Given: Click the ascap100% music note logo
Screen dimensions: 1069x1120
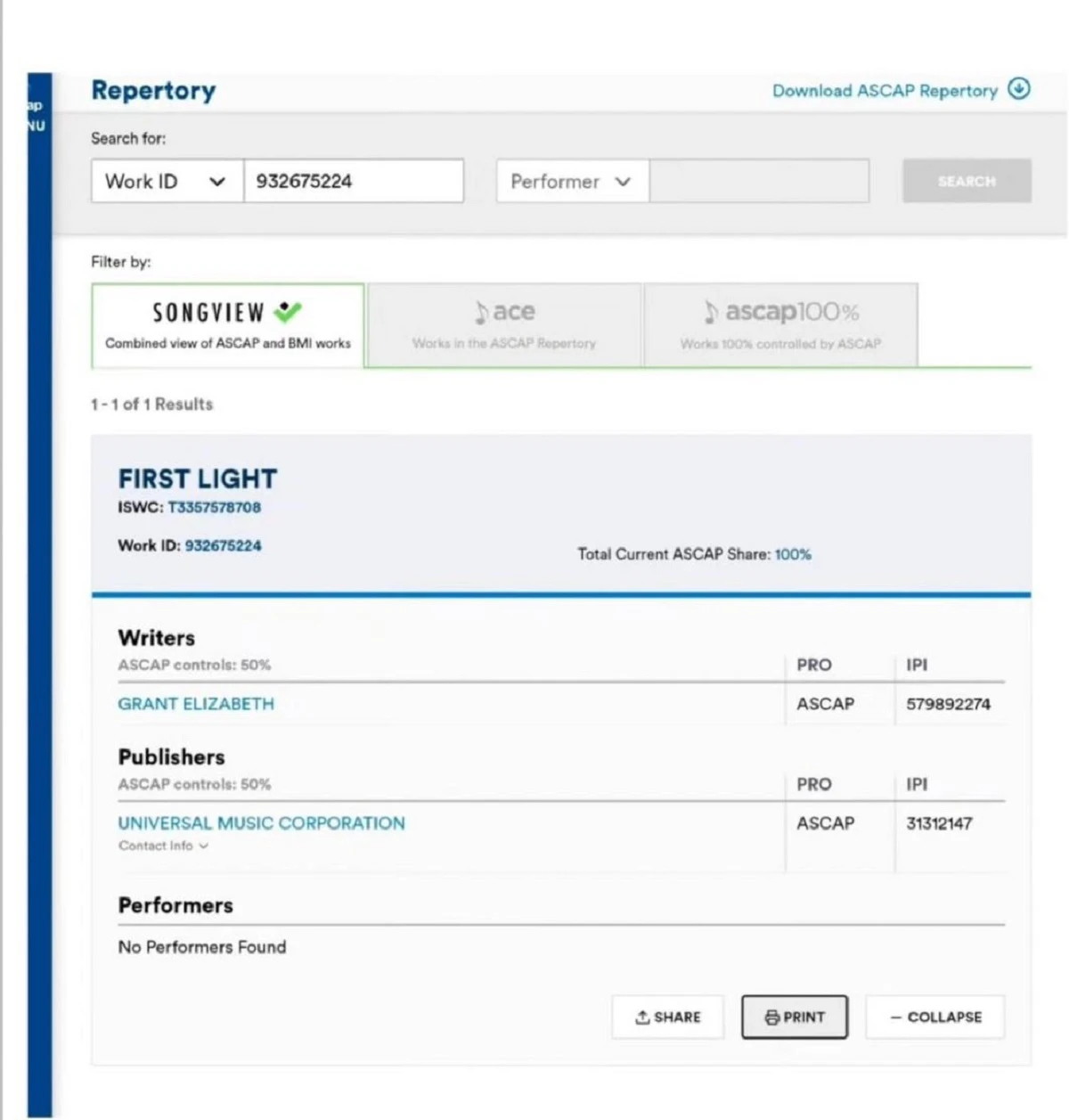Looking at the screenshot, I should pyautogui.click(x=711, y=312).
